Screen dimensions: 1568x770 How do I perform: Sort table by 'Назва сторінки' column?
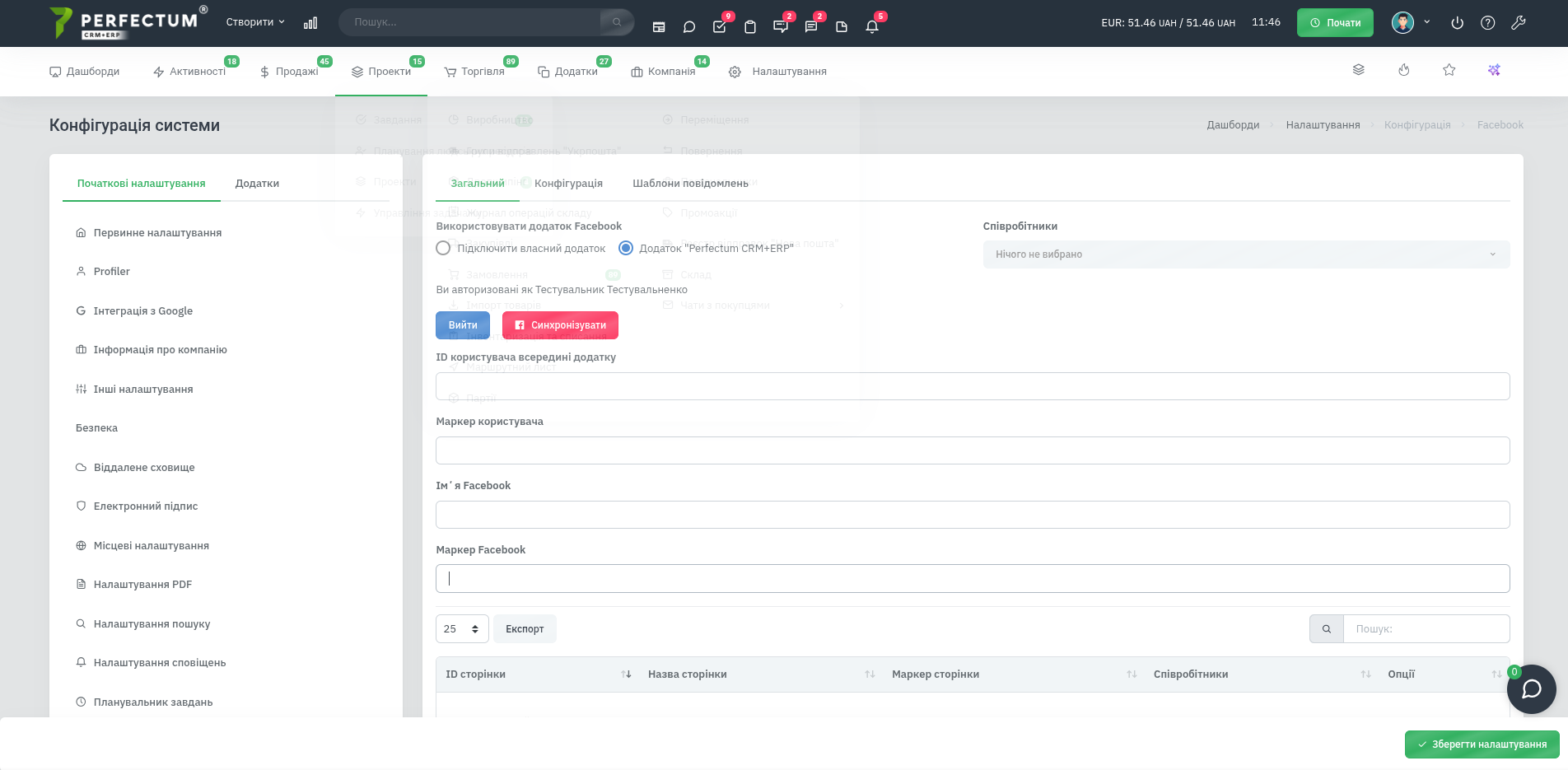(x=761, y=674)
